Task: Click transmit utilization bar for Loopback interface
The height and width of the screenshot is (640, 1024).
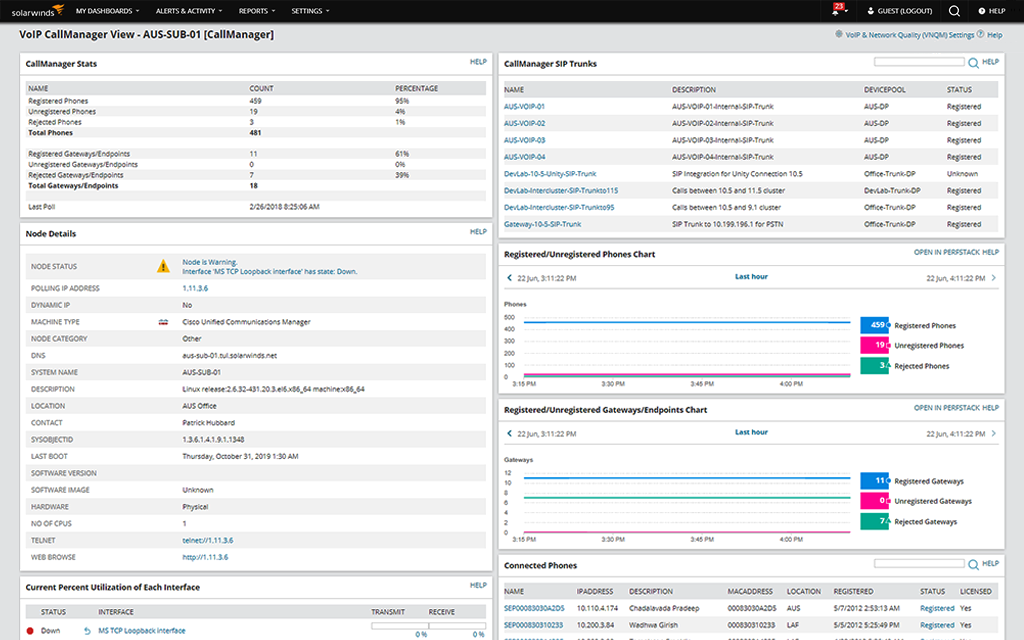Action: tap(400, 626)
